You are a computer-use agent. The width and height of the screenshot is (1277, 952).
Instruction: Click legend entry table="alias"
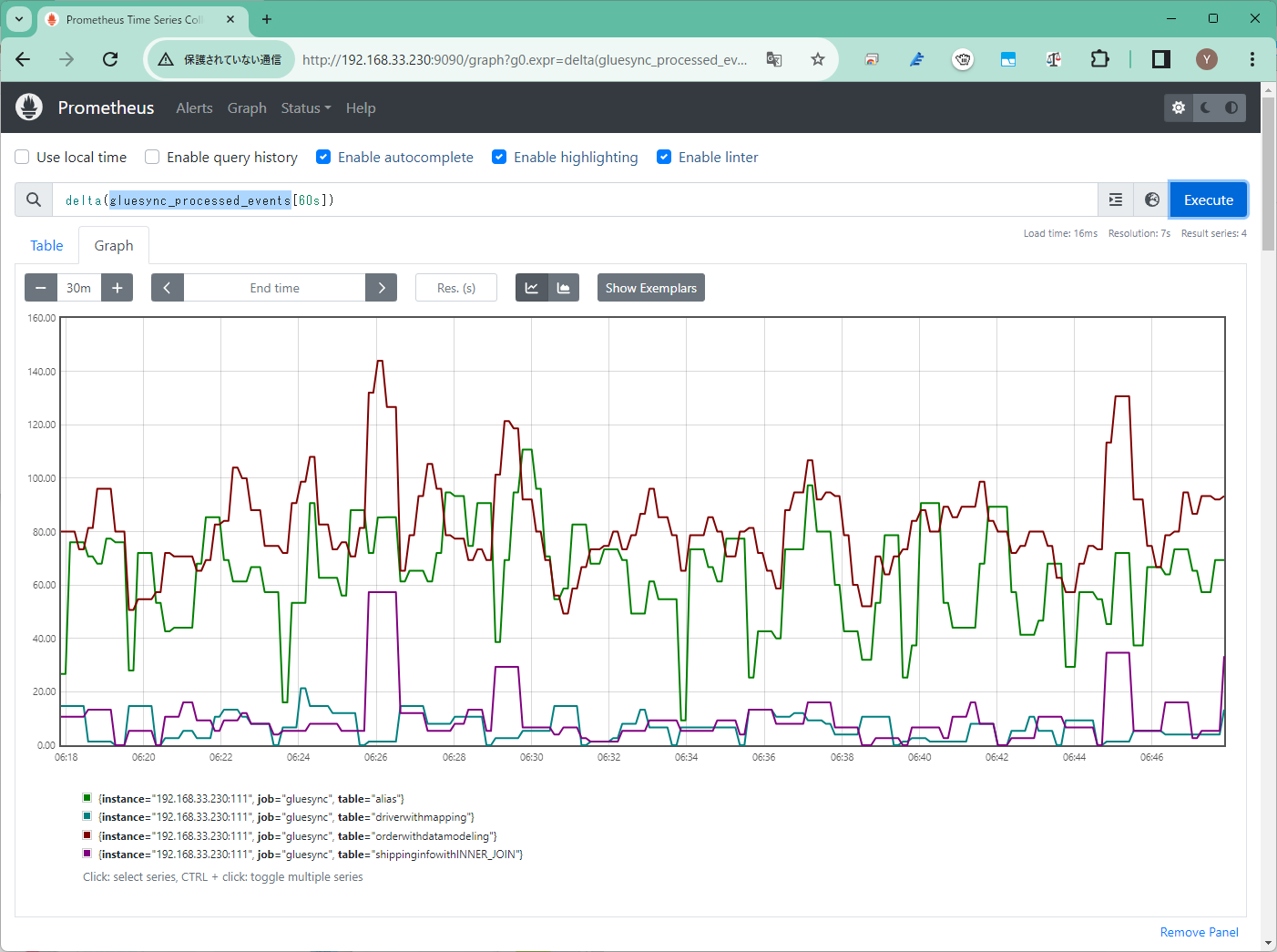click(x=251, y=799)
